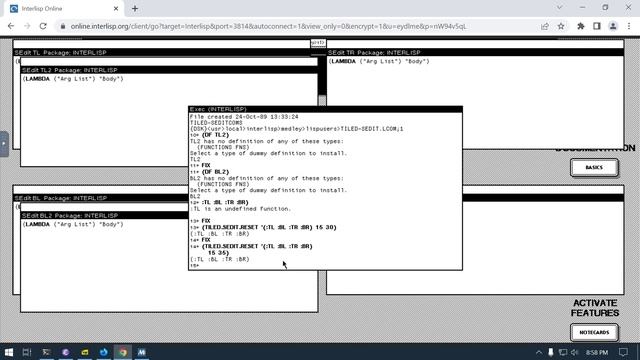Click the NOTECARDS feature button

(x=594, y=332)
